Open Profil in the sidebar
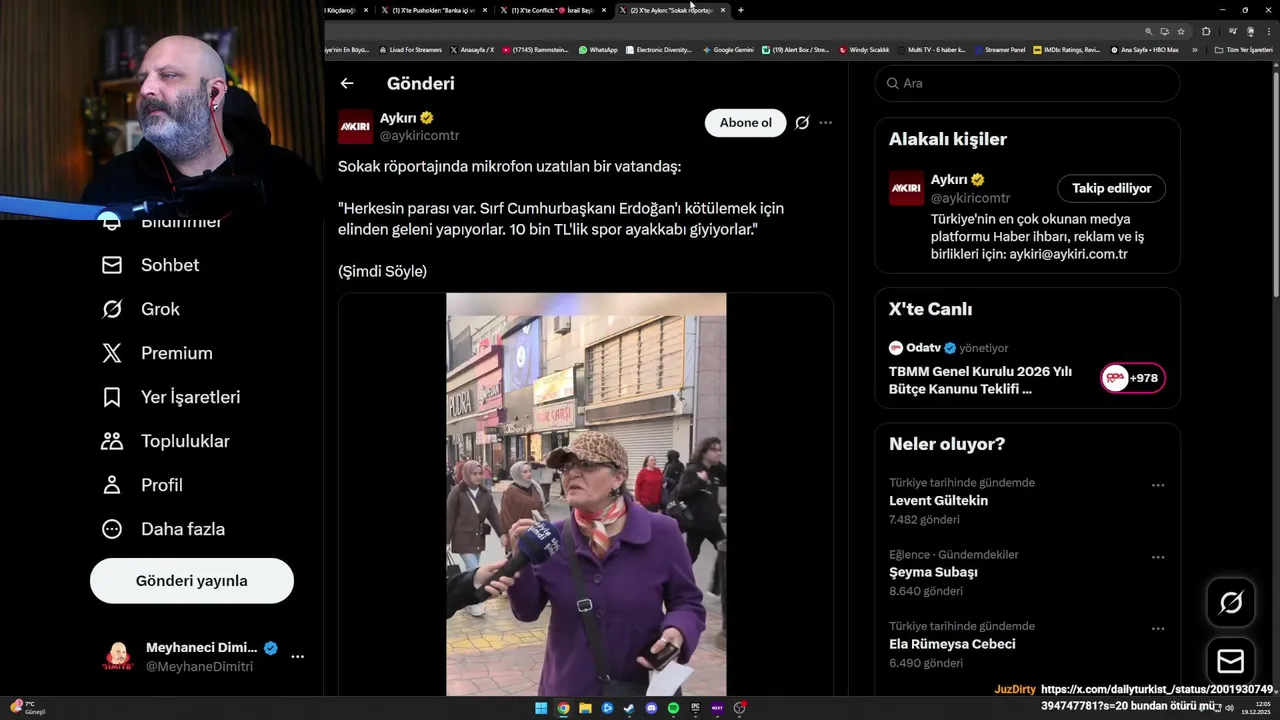 [x=142, y=485]
